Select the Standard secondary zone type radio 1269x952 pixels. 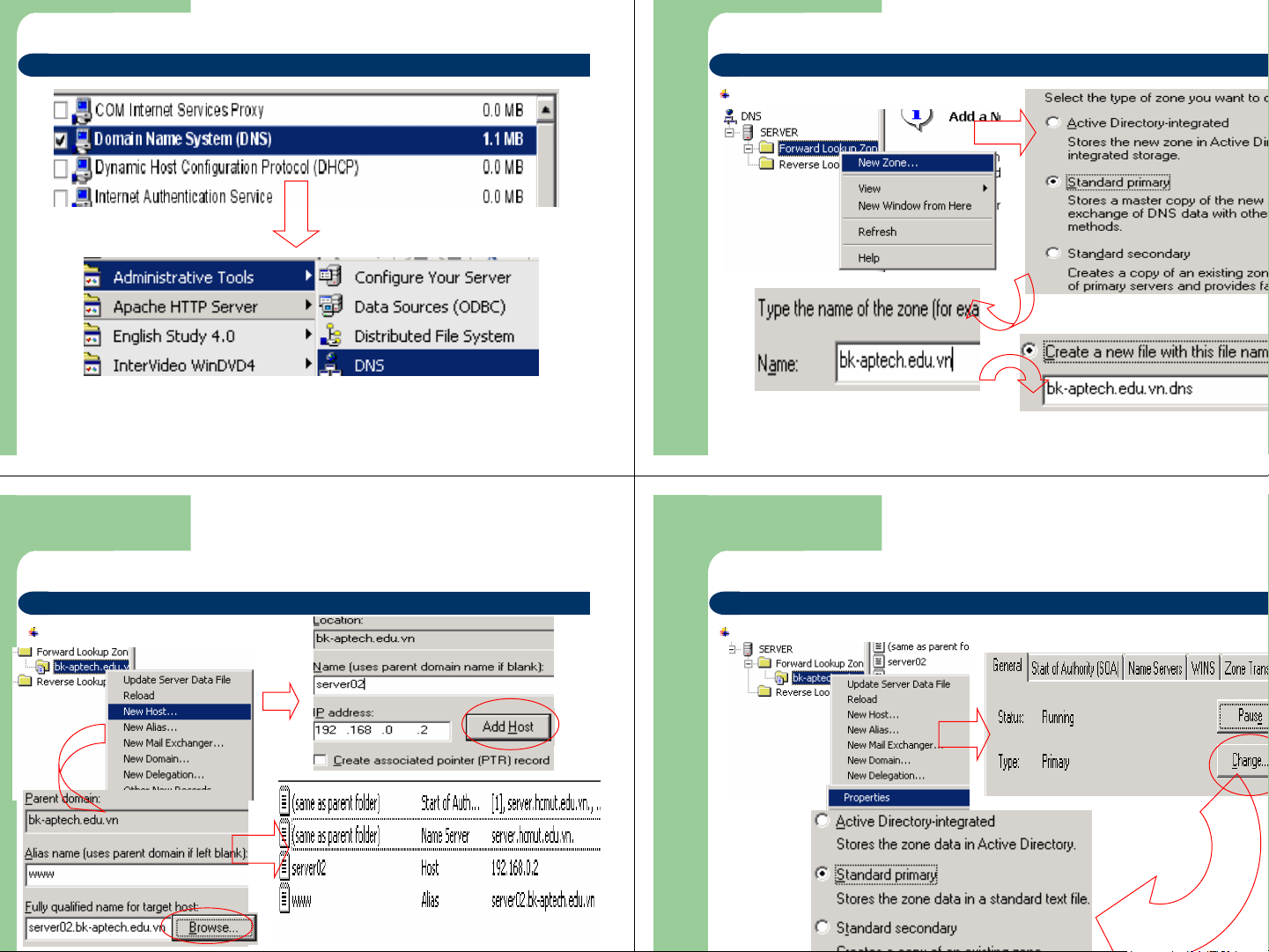tap(1052, 253)
